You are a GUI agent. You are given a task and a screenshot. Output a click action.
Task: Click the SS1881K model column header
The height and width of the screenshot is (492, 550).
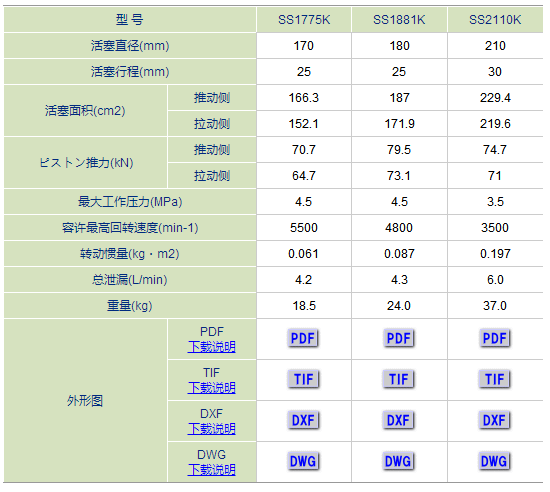point(399,20)
